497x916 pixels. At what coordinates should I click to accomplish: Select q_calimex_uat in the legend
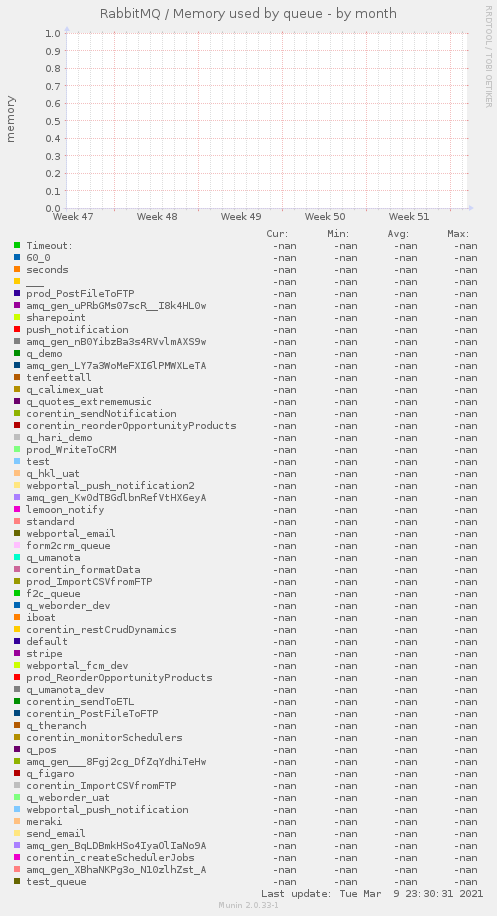pyautogui.click(x=65, y=390)
